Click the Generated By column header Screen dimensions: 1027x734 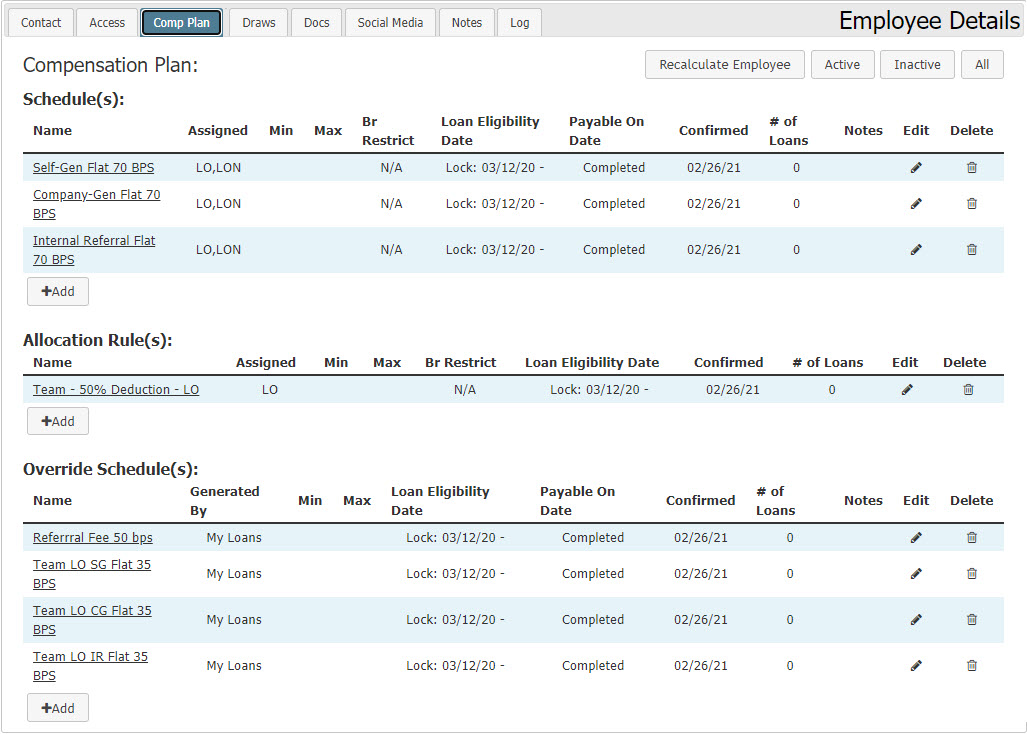[x=225, y=501]
